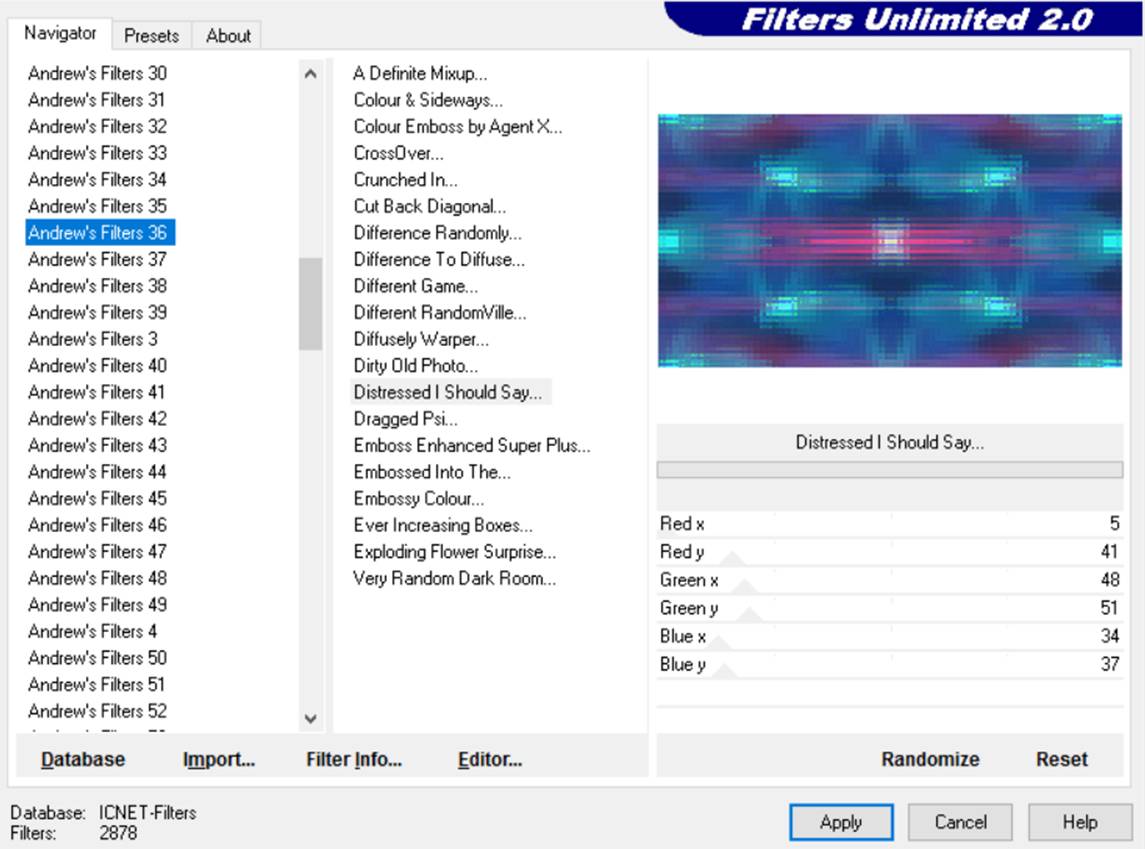Image resolution: width=1145 pixels, height=849 pixels.
Task: Select Andrew's Filters 50 category
Action: coord(97,658)
